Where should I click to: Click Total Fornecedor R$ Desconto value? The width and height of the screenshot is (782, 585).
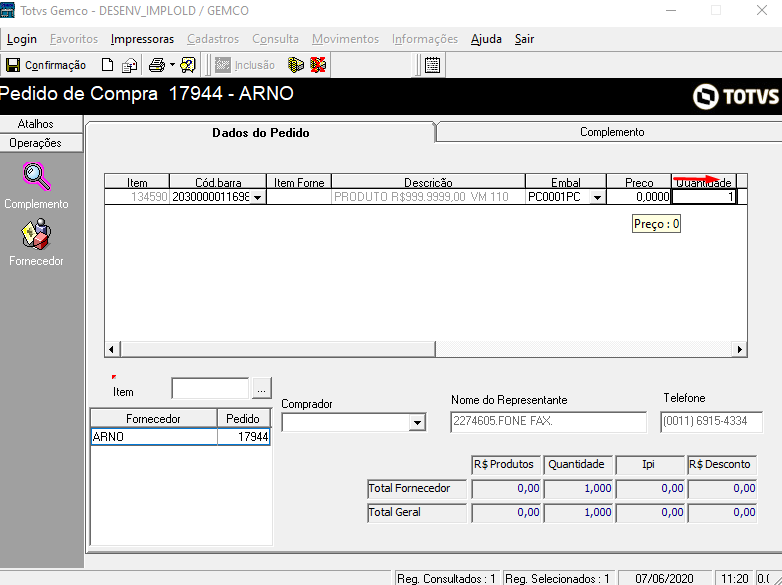722,488
